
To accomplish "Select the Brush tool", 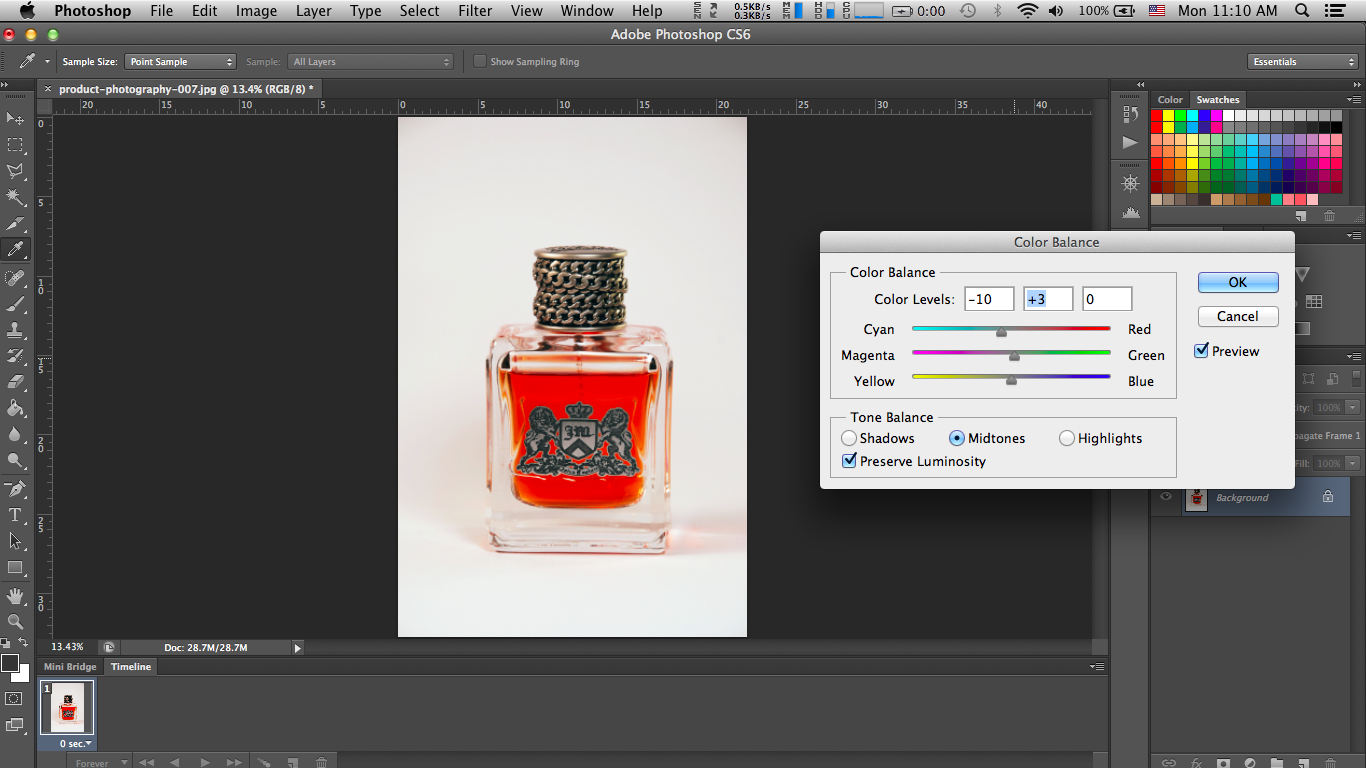I will click(15, 303).
